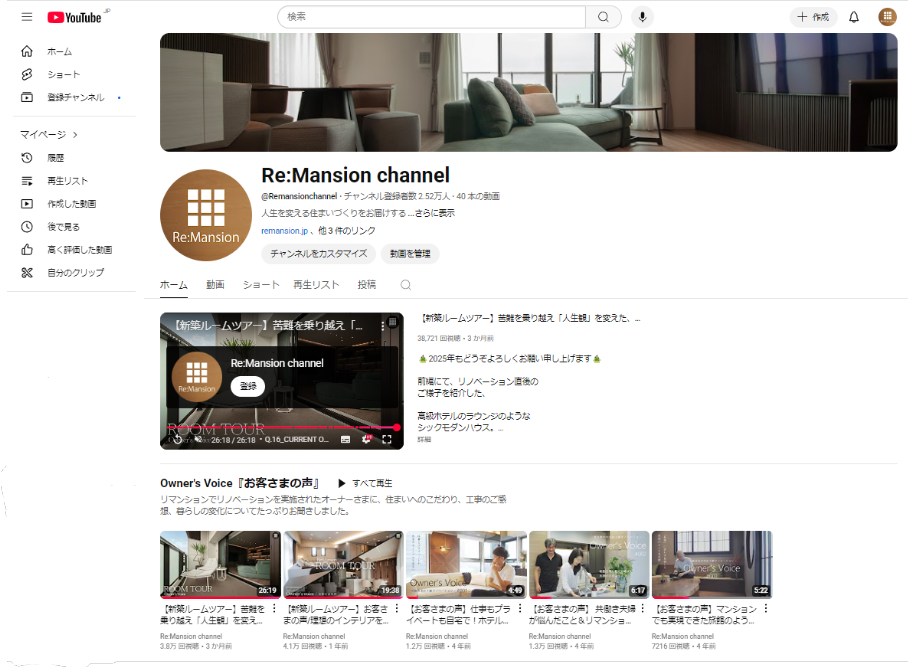
Task: Open 登録チャンネル in the sidebar
Action: (63, 97)
